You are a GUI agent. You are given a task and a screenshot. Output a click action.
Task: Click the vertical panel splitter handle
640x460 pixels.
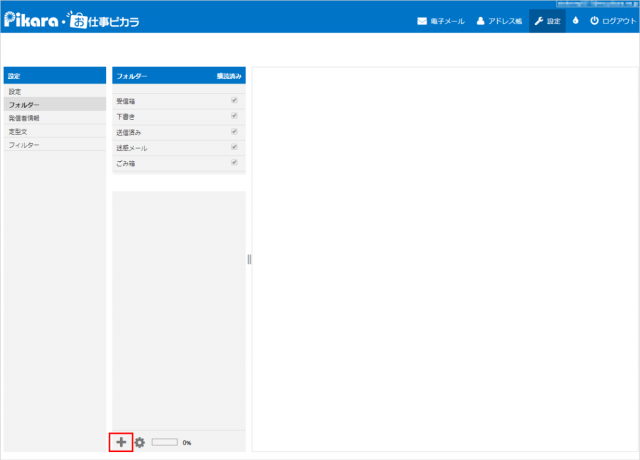(x=249, y=259)
